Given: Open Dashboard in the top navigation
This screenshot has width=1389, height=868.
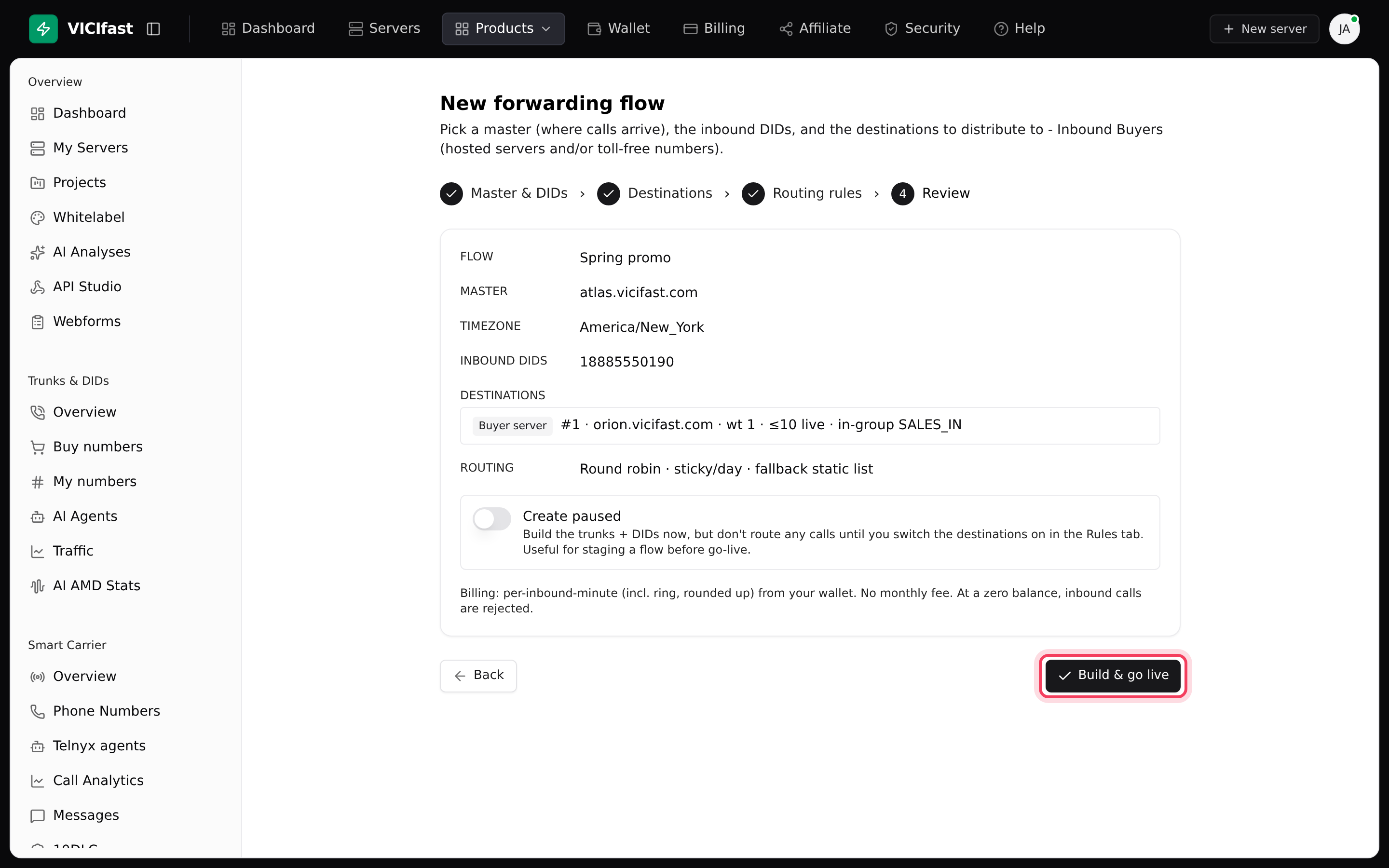Looking at the screenshot, I should click(268, 29).
